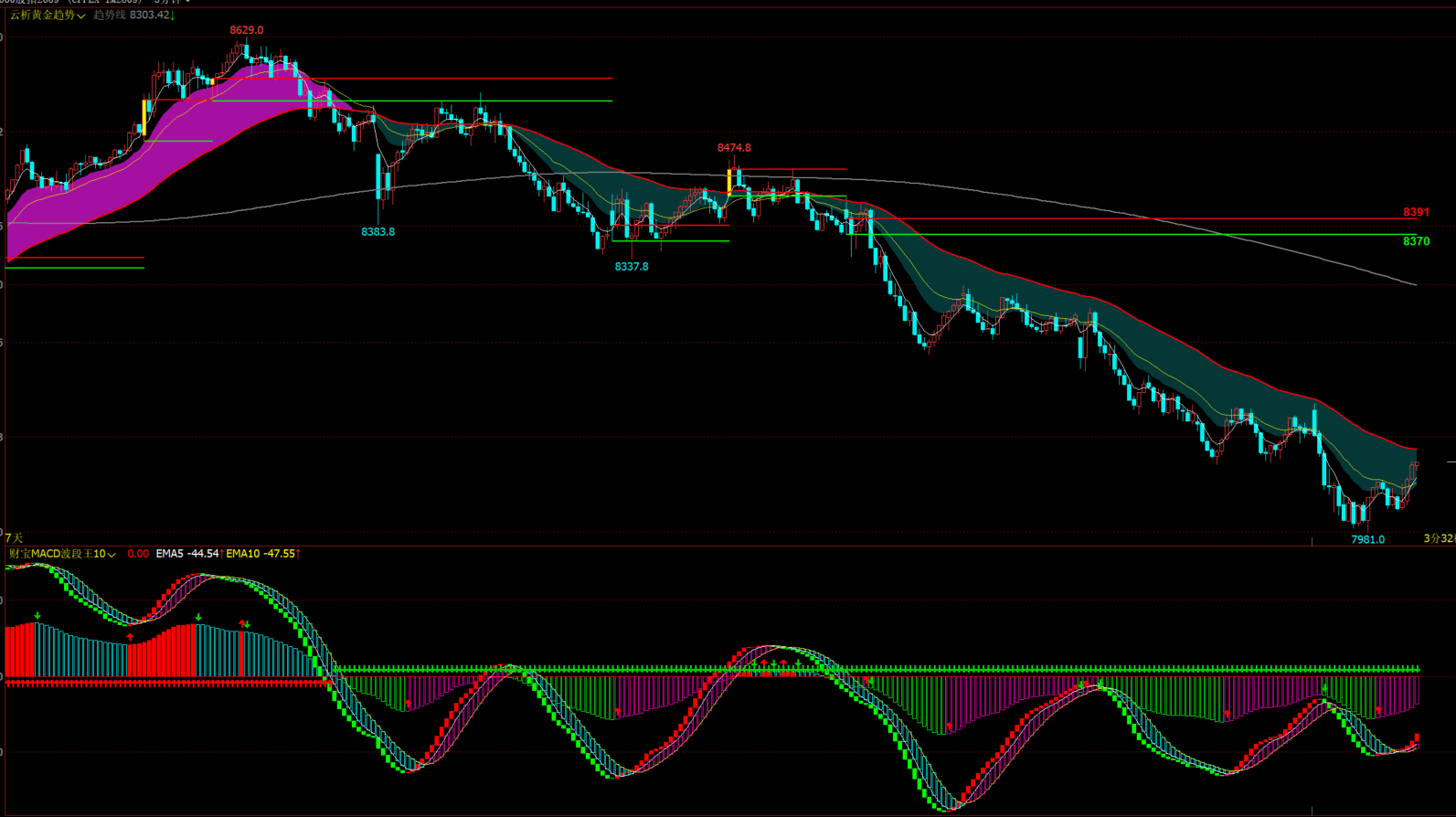This screenshot has width=1456, height=817.
Task: Open the period dropdown arrow in the title bar
Action: pyautogui.click(x=187, y=2)
